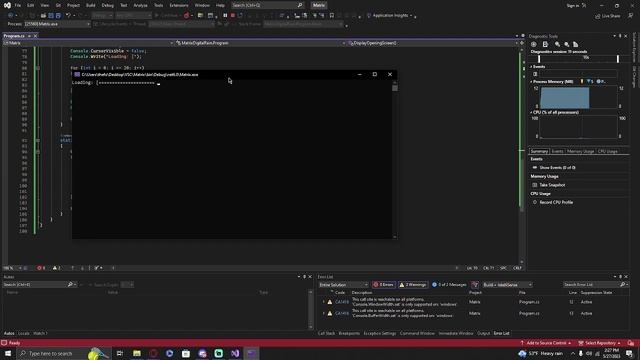640x360 pixels.
Task: Collapse the CPU (% of all processors) section
Action: [531, 112]
